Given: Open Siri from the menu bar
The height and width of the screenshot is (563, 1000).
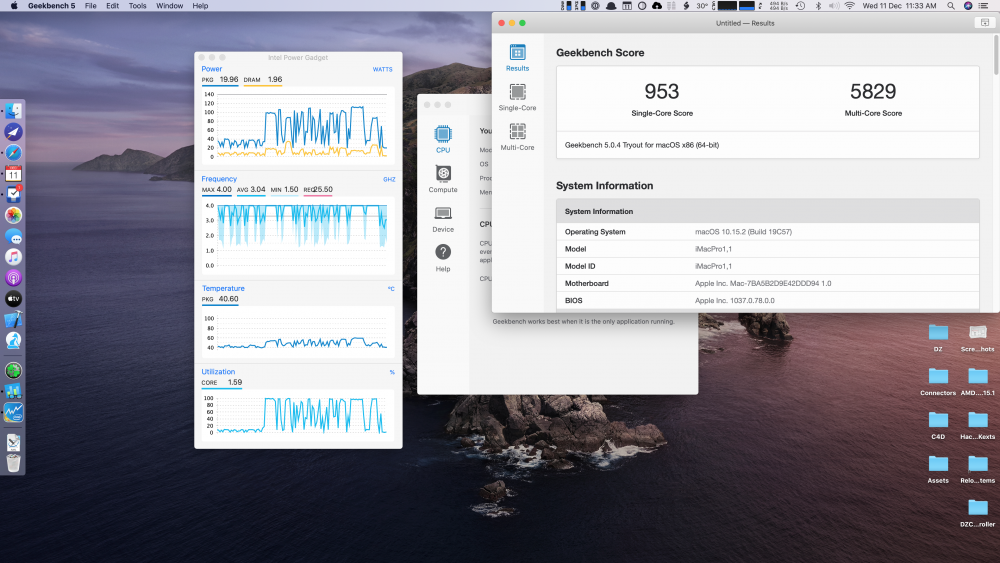Looking at the screenshot, I should 968,6.
